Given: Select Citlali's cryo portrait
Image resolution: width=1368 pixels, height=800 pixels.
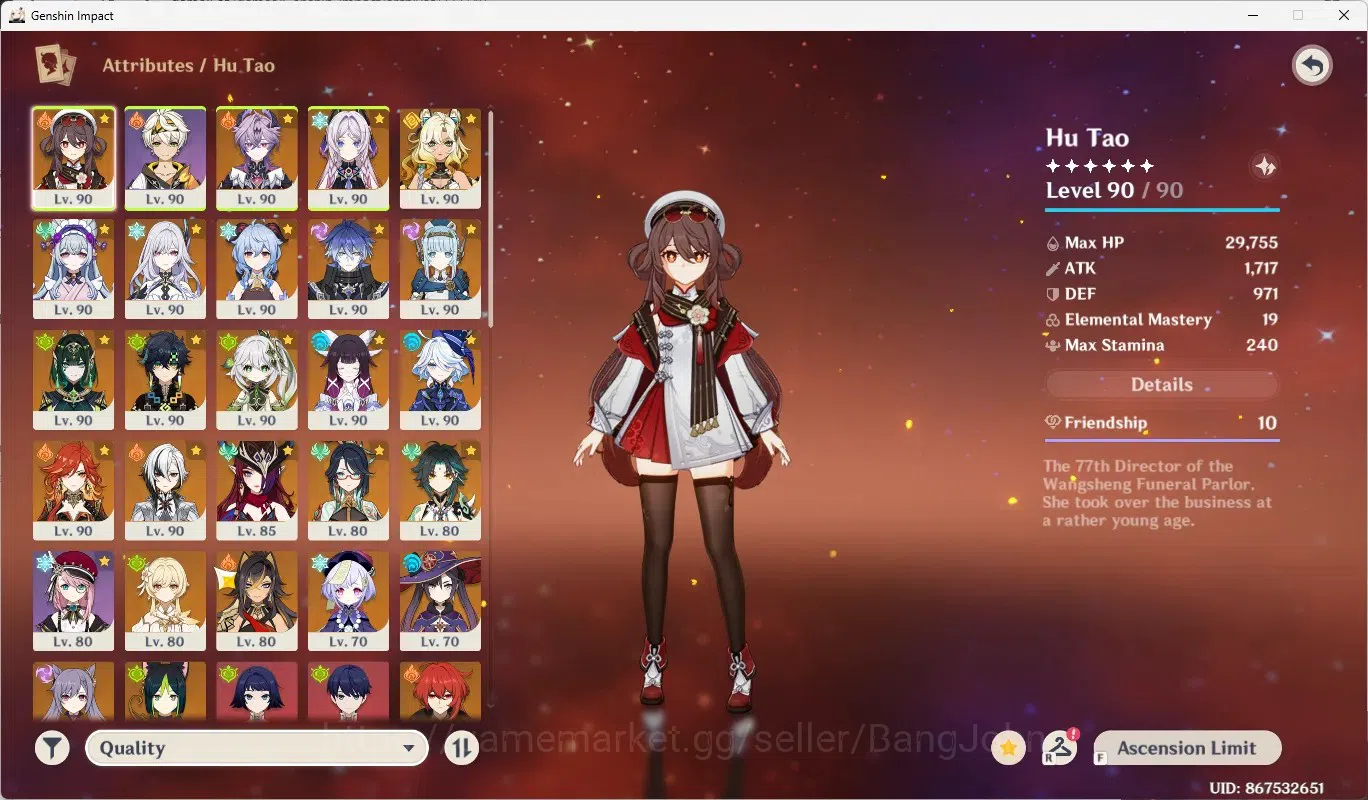Looking at the screenshot, I should pyautogui.click(x=349, y=158).
